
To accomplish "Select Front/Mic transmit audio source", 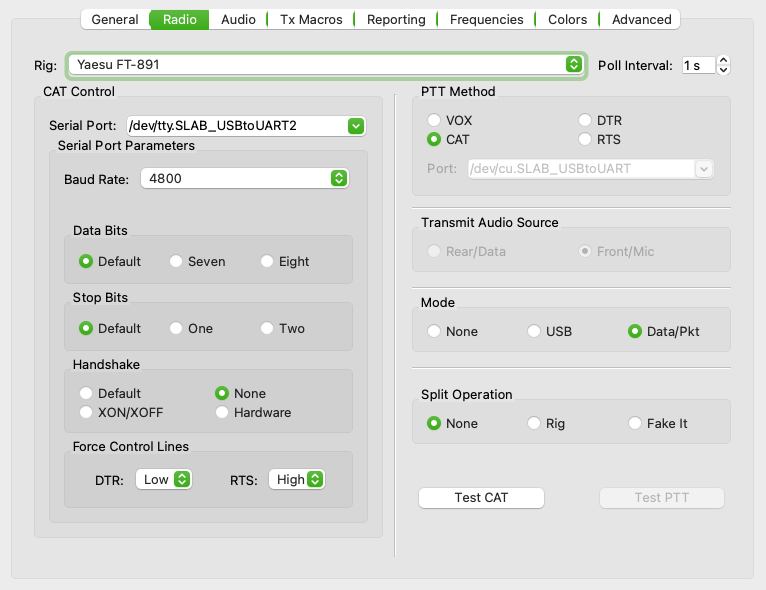I will (x=617, y=252).
